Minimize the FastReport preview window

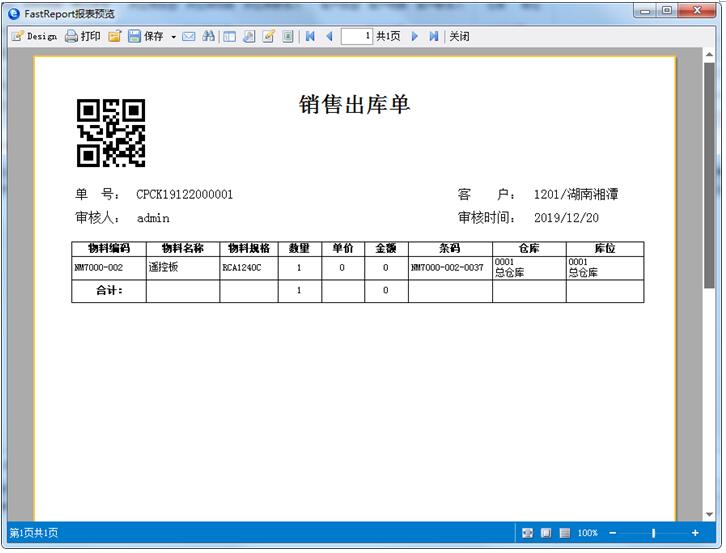645,11
